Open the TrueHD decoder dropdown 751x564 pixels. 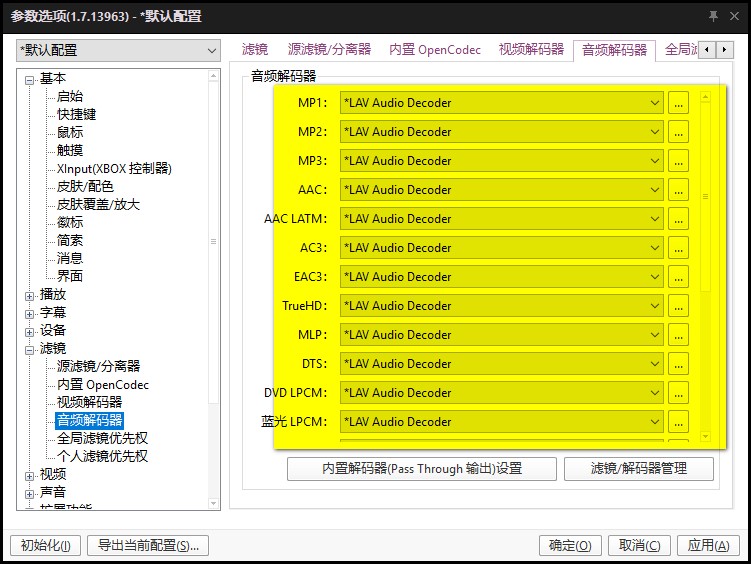pos(501,305)
